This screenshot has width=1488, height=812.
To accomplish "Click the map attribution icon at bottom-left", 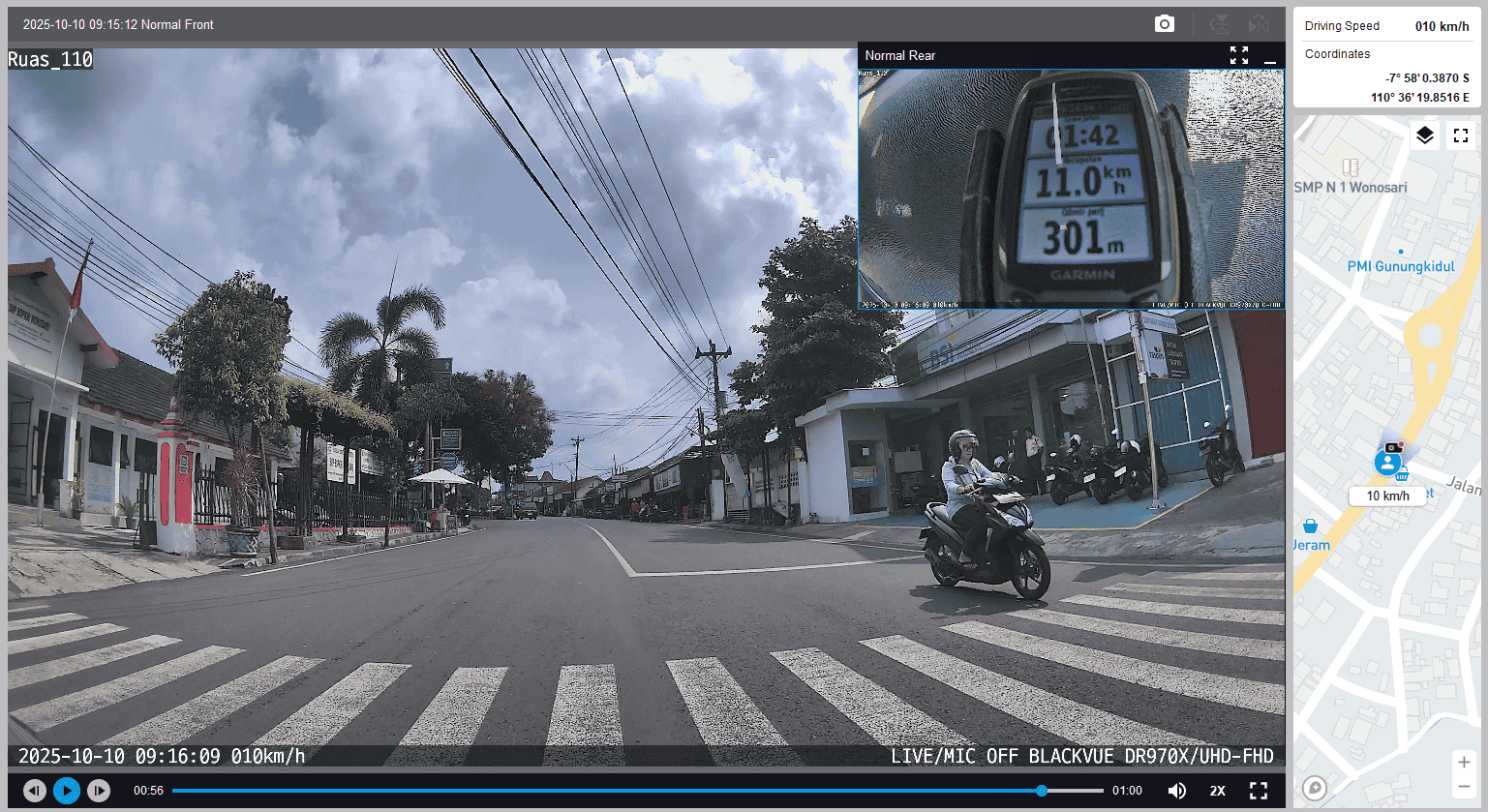I will pos(1314,788).
